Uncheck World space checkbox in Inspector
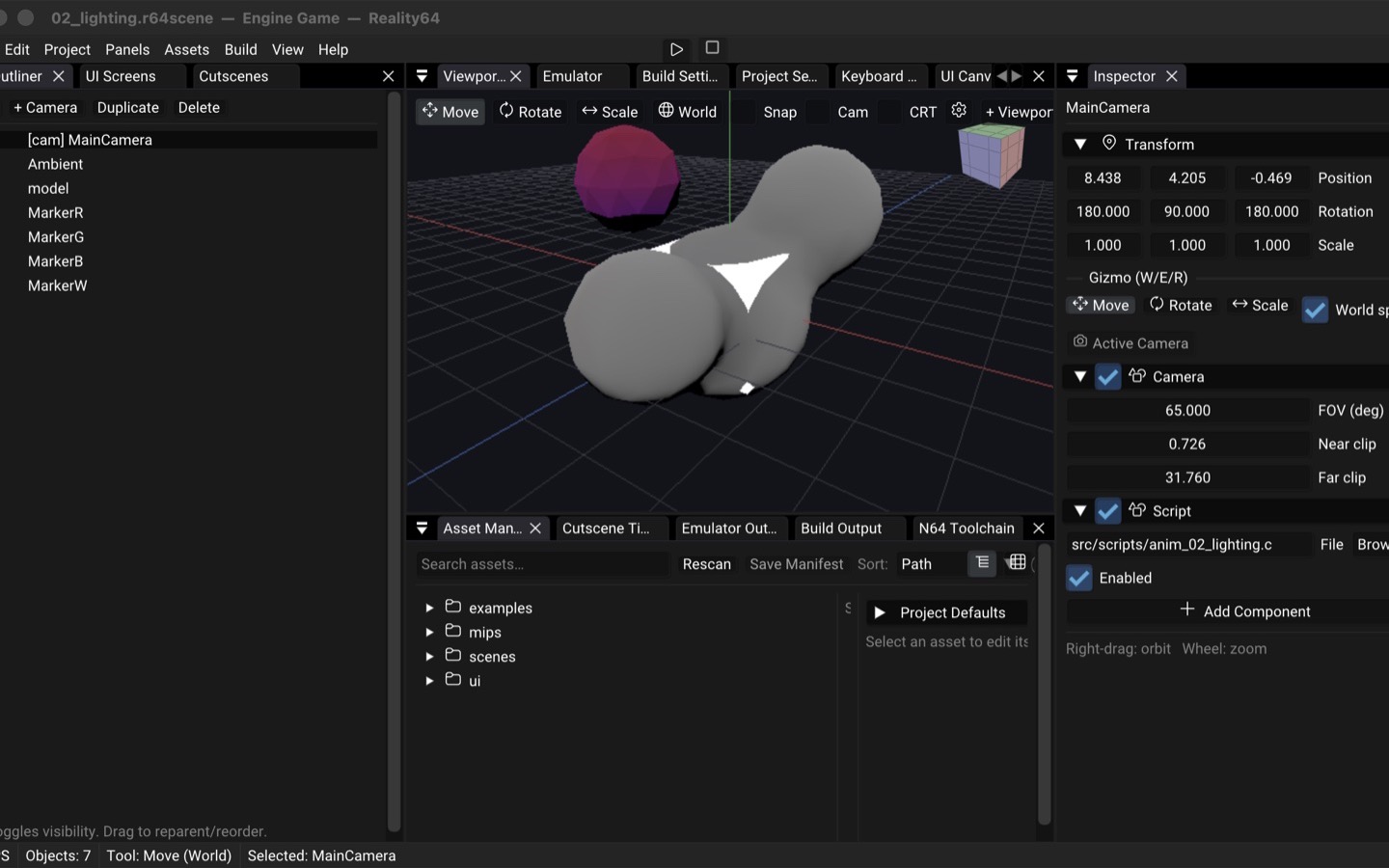This screenshot has height=868, width=1389. click(x=1316, y=310)
